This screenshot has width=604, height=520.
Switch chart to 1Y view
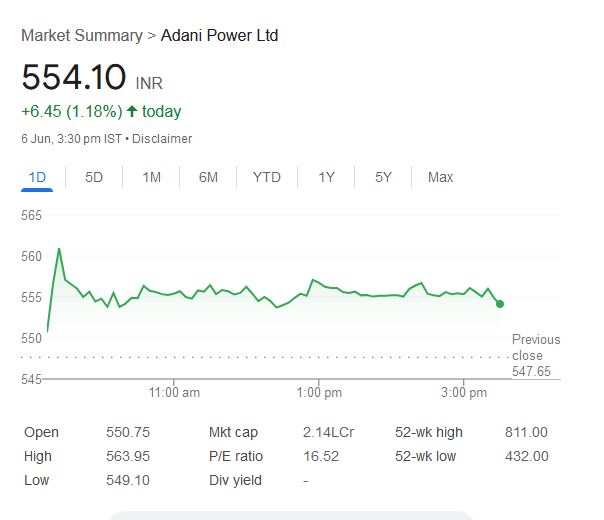coord(326,178)
